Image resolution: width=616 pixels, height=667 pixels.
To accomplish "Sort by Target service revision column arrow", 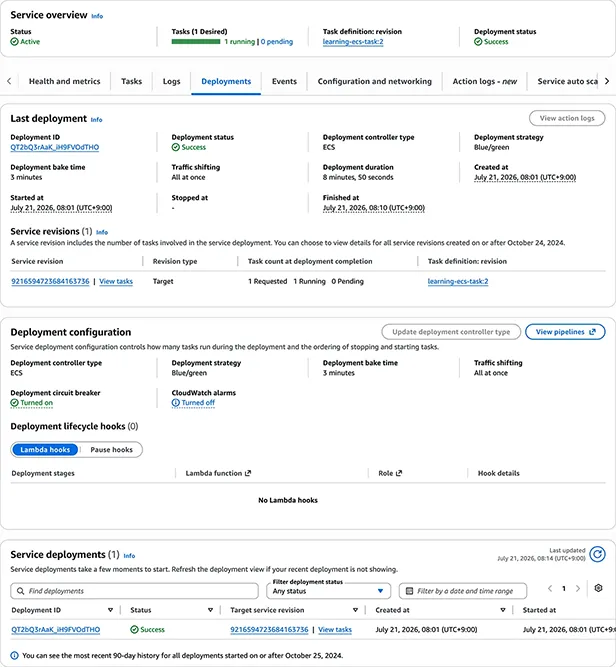I will coord(355,610).
